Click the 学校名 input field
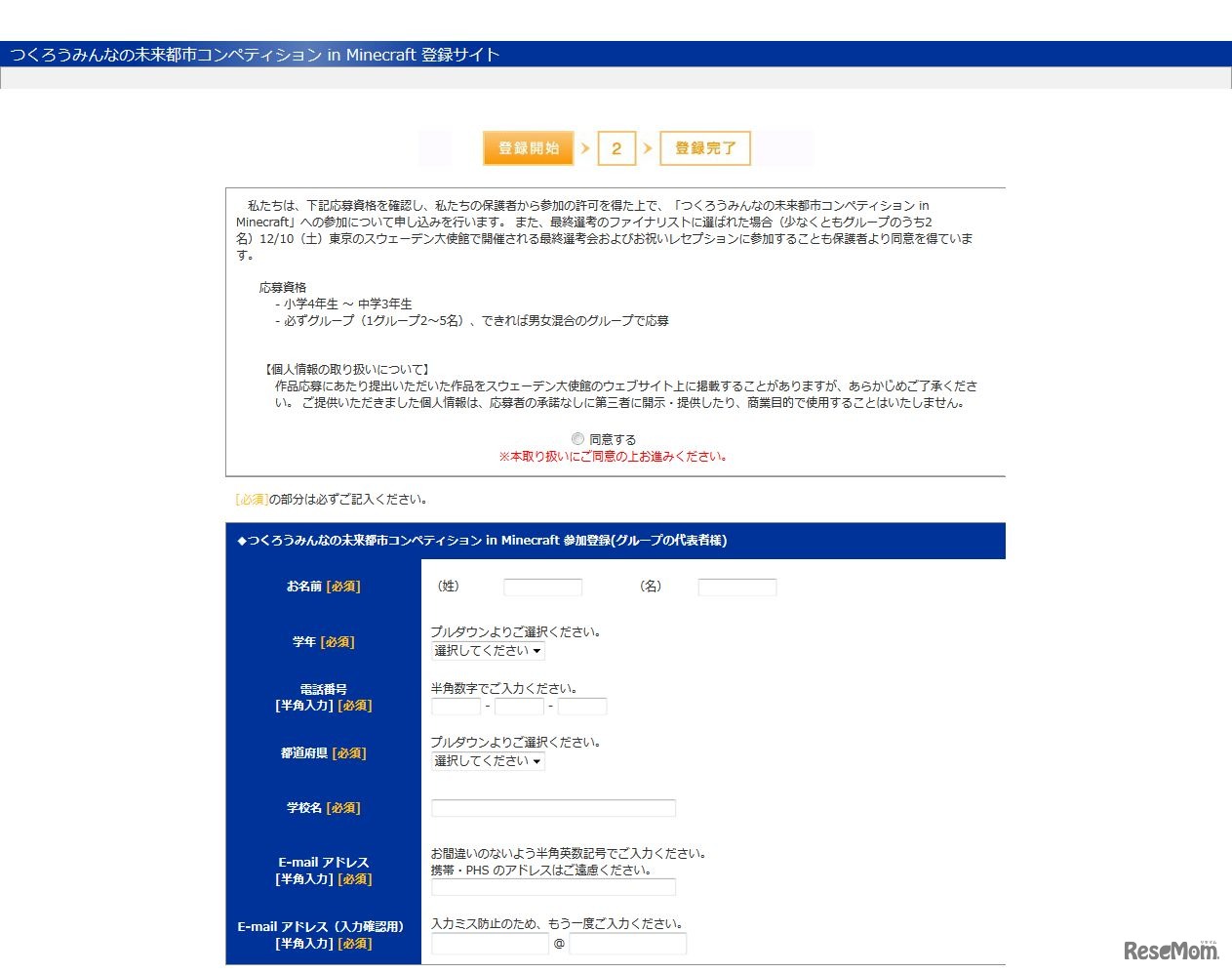This screenshot has height=973, width=1232. (x=553, y=808)
